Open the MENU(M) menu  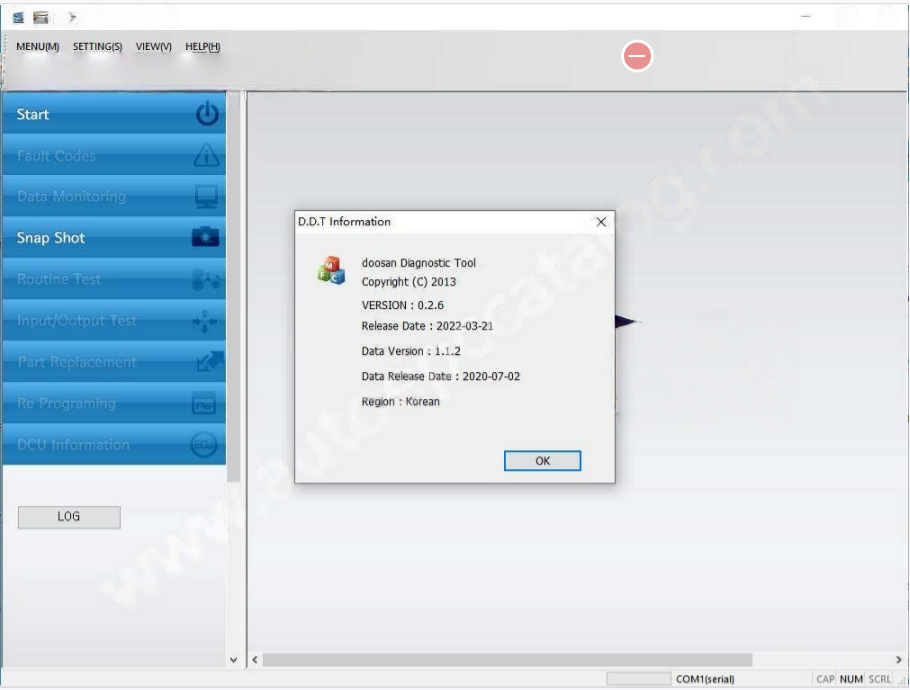click(x=38, y=47)
